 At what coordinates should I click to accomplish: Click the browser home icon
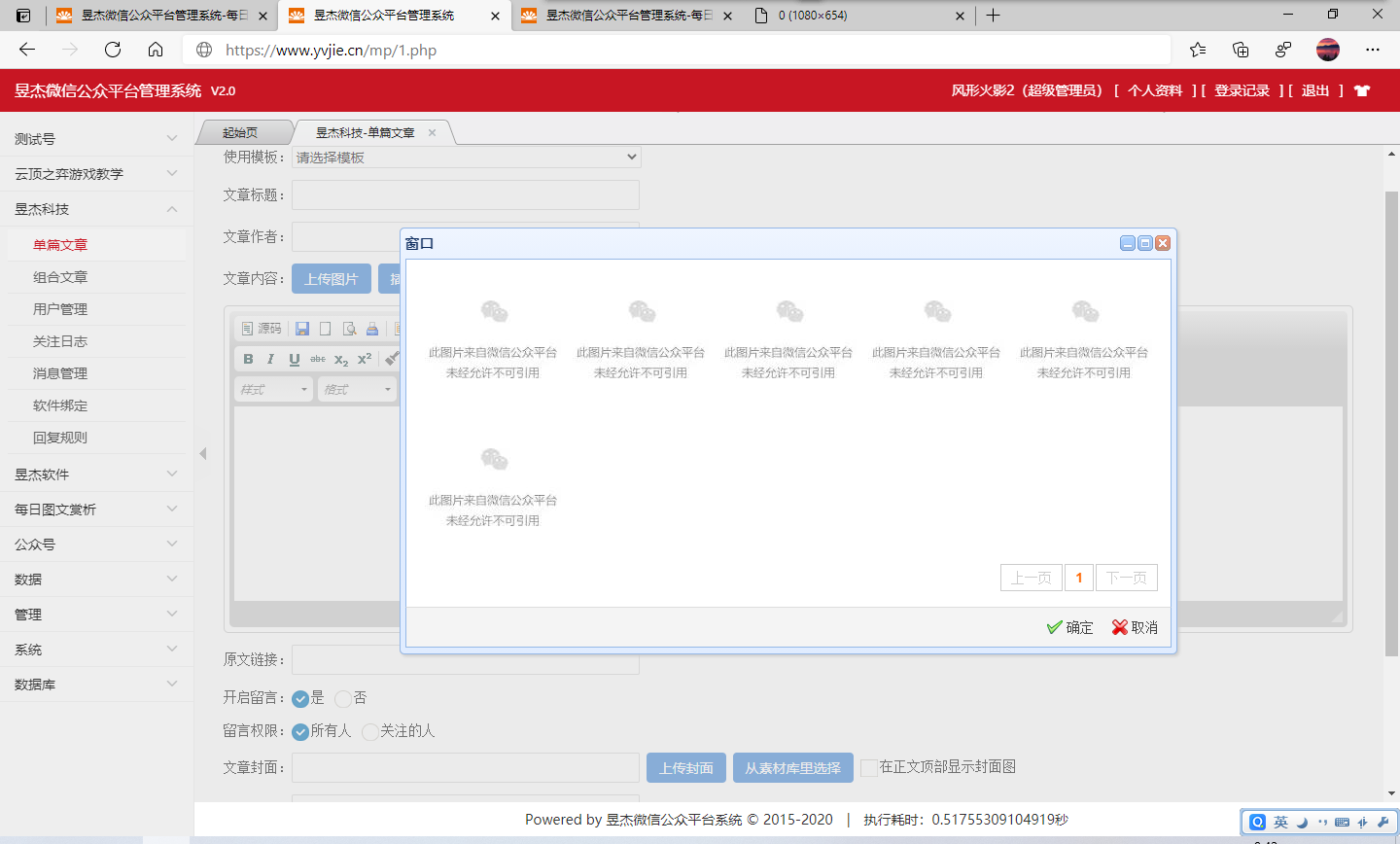156,50
